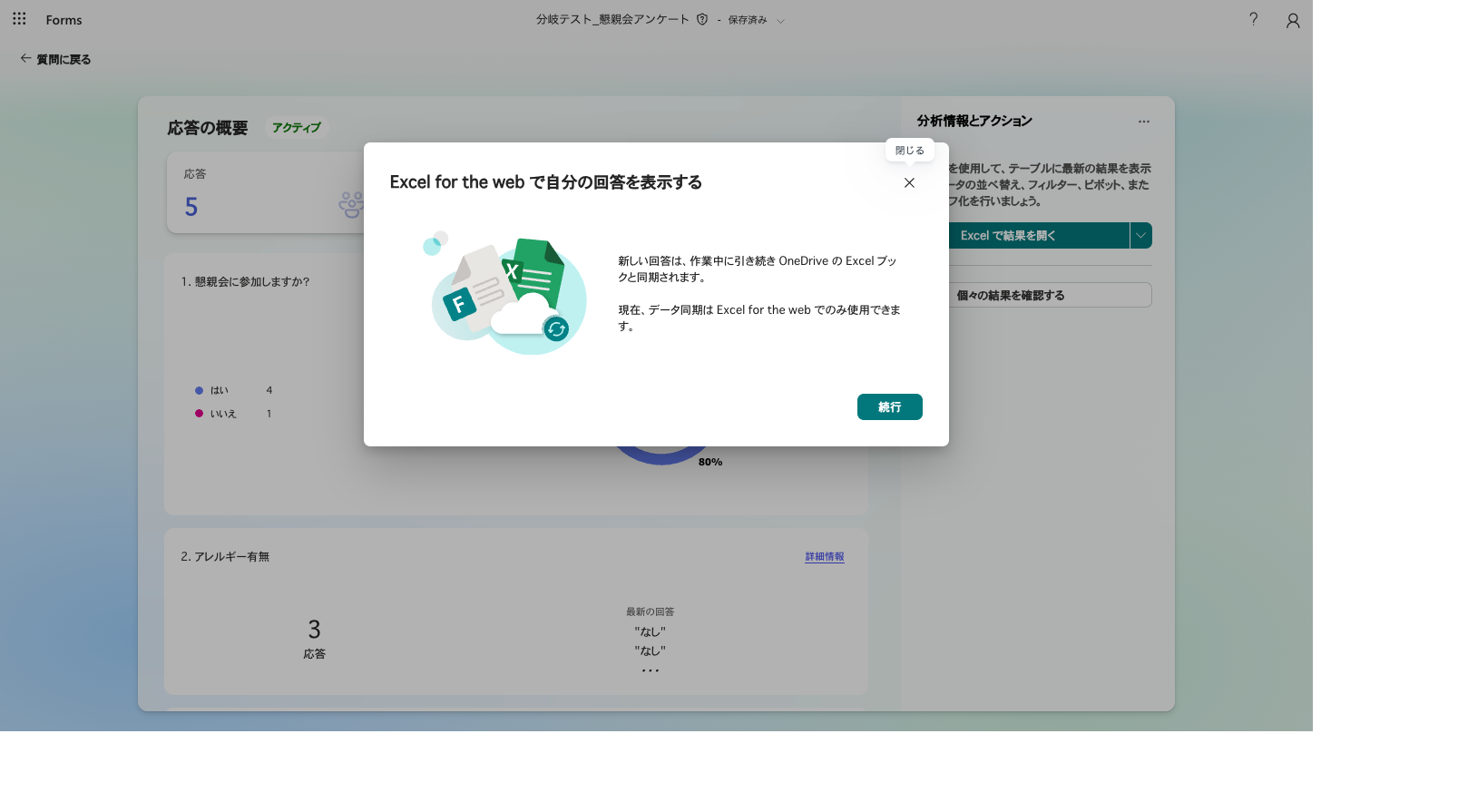Go back via 質問に戻る
Image resolution: width=1458 pixels, height=812 pixels.
55,59
